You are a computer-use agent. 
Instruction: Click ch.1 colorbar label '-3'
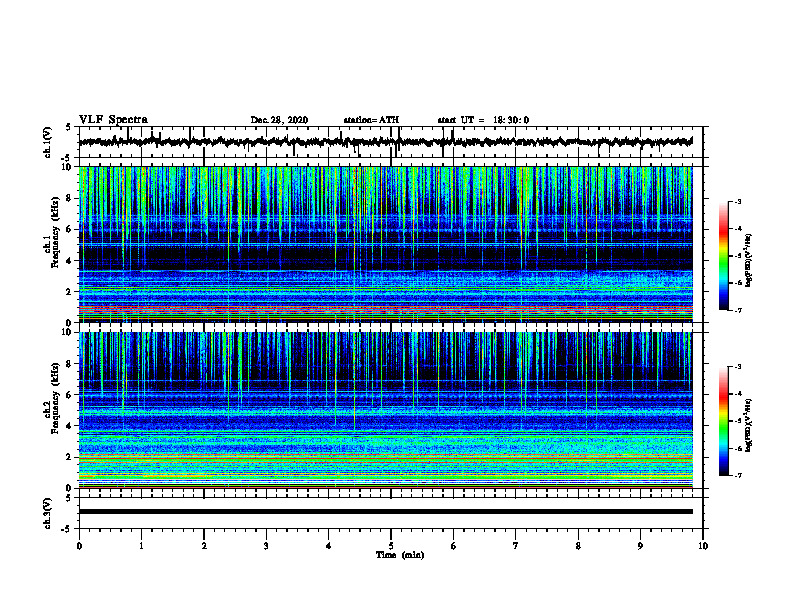click(737, 201)
